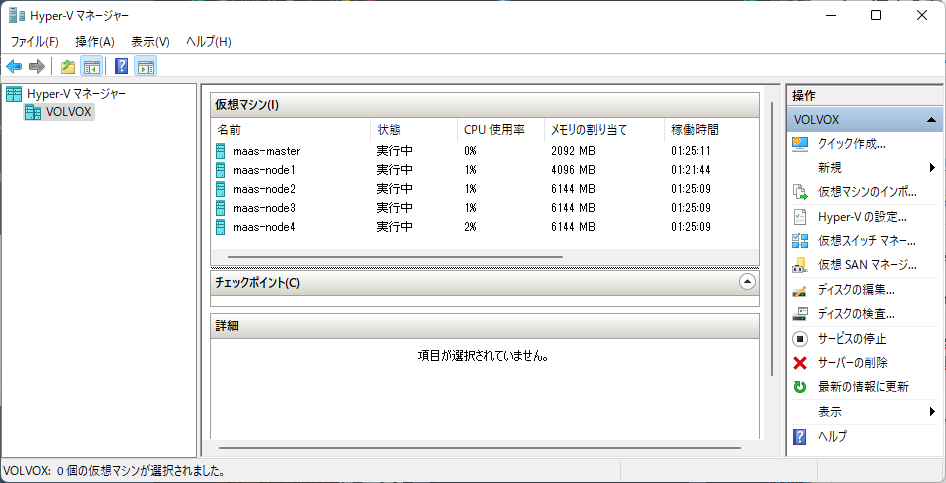Click the 2% CPU usage cell
The height and width of the screenshot is (483, 946).
[x=470, y=227]
